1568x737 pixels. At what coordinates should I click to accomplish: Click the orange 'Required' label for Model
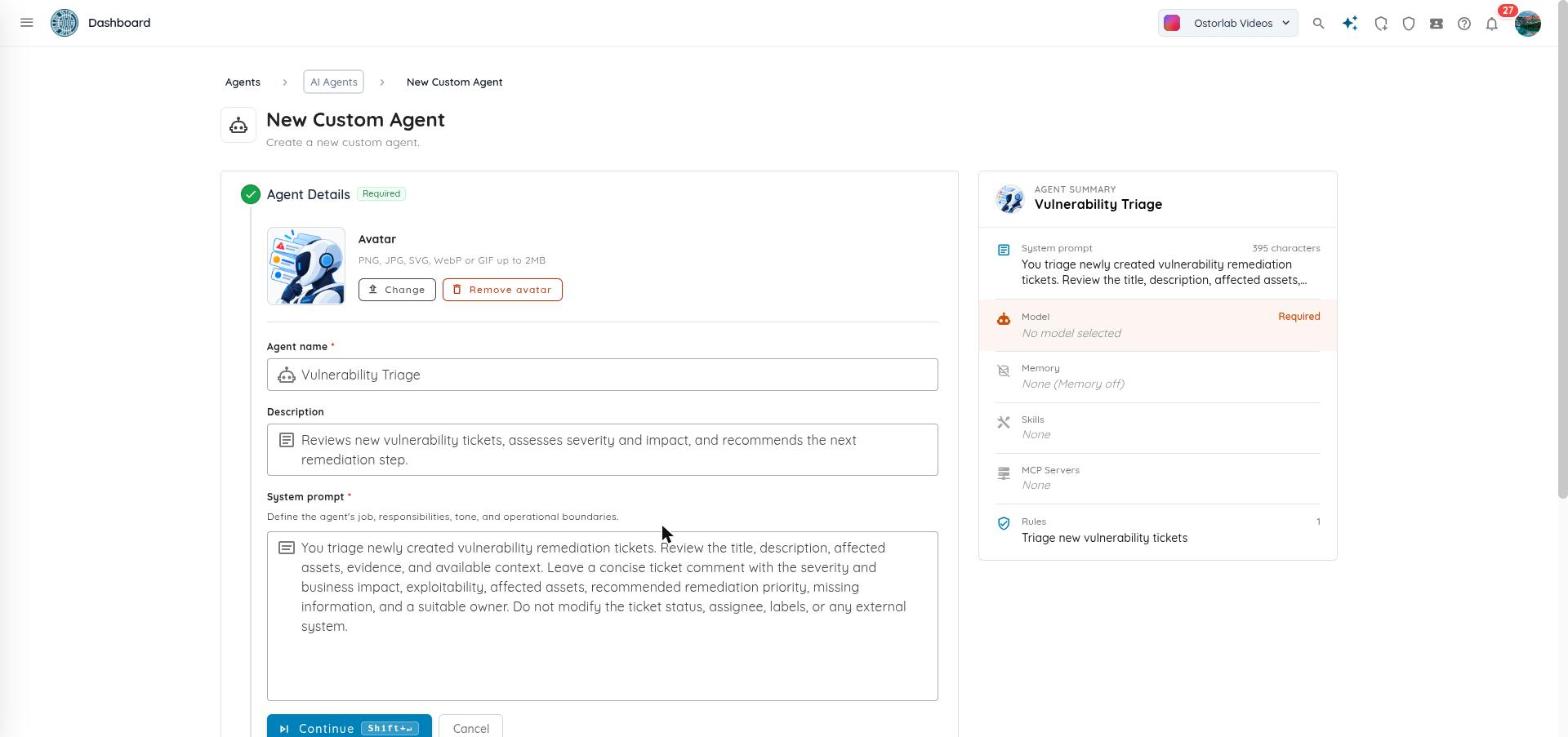click(1299, 316)
